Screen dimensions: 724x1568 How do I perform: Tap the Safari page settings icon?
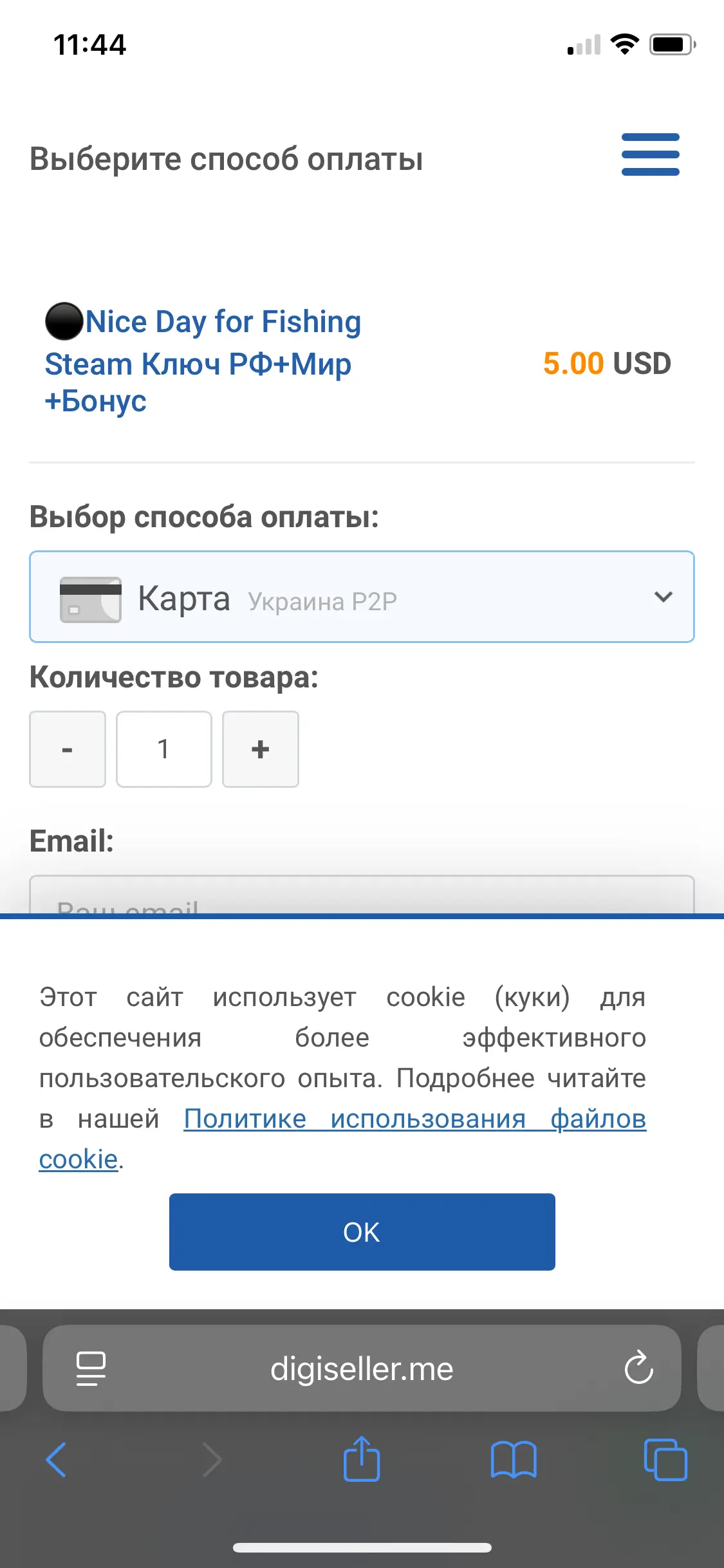(x=91, y=1368)
